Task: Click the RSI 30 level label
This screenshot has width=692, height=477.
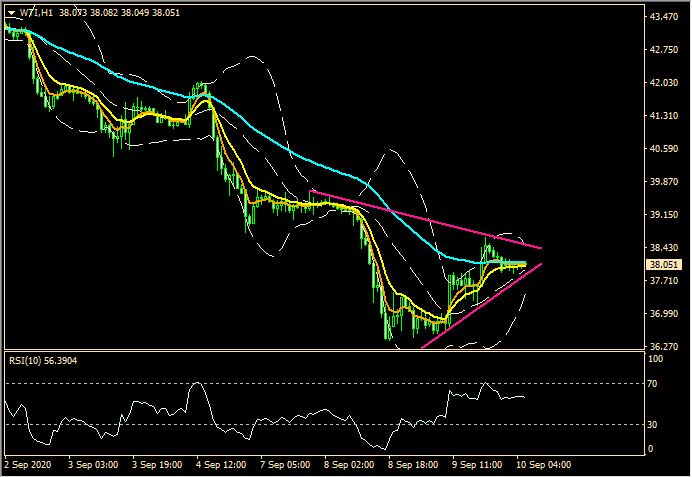Action: coord(656,425)
